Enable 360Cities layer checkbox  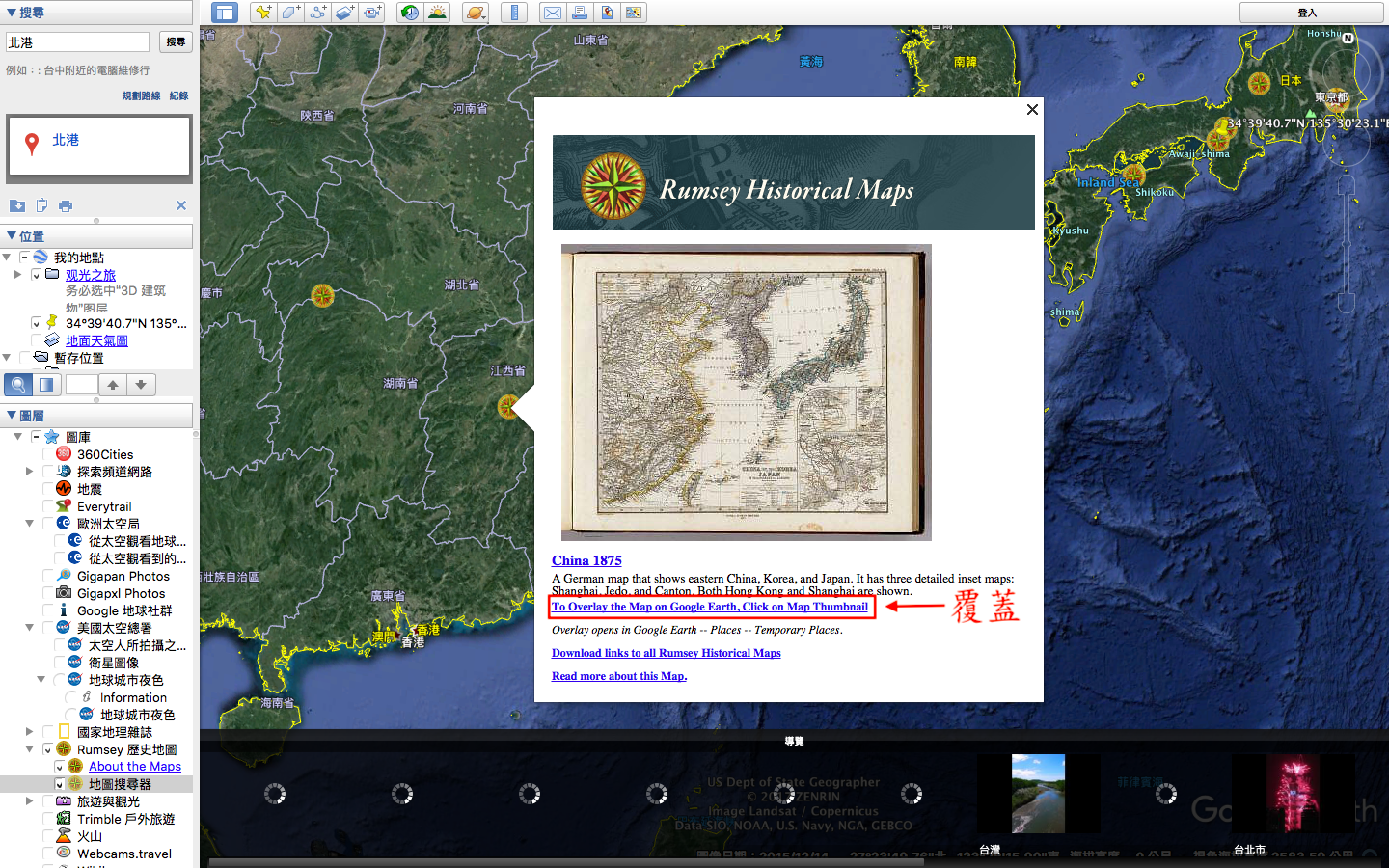pyautogui.click(x=47, y=454)
